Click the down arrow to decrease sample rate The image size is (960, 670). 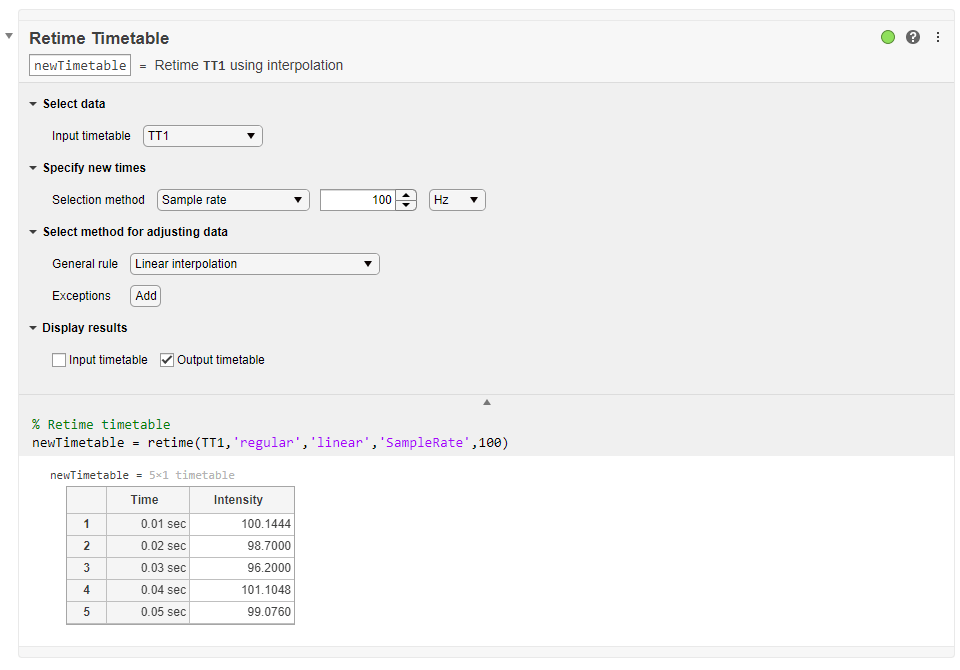click(405, 204)
